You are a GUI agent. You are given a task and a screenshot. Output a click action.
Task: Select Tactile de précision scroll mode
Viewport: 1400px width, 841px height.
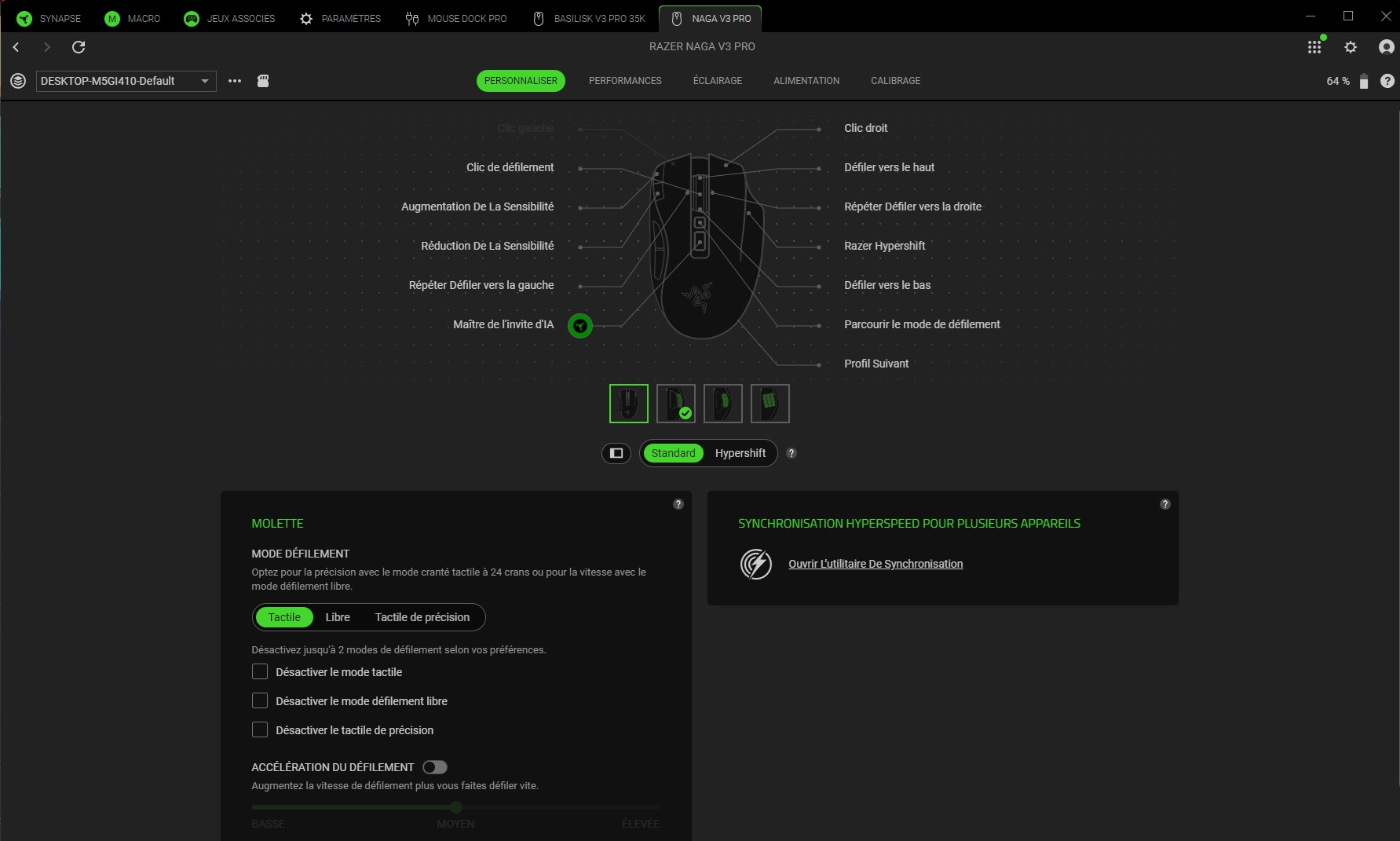[x=422, y=617]
